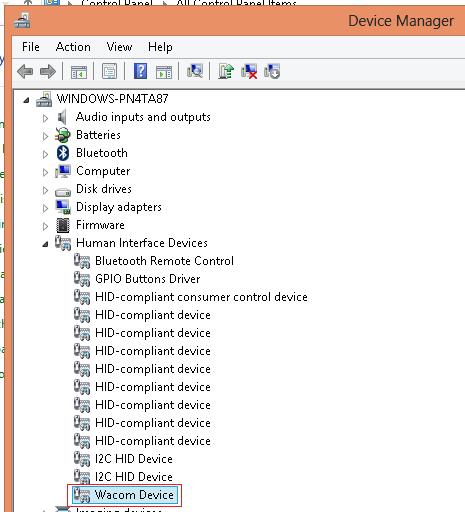Click the Bluetooth Remote Control device icon

[82, 261]
